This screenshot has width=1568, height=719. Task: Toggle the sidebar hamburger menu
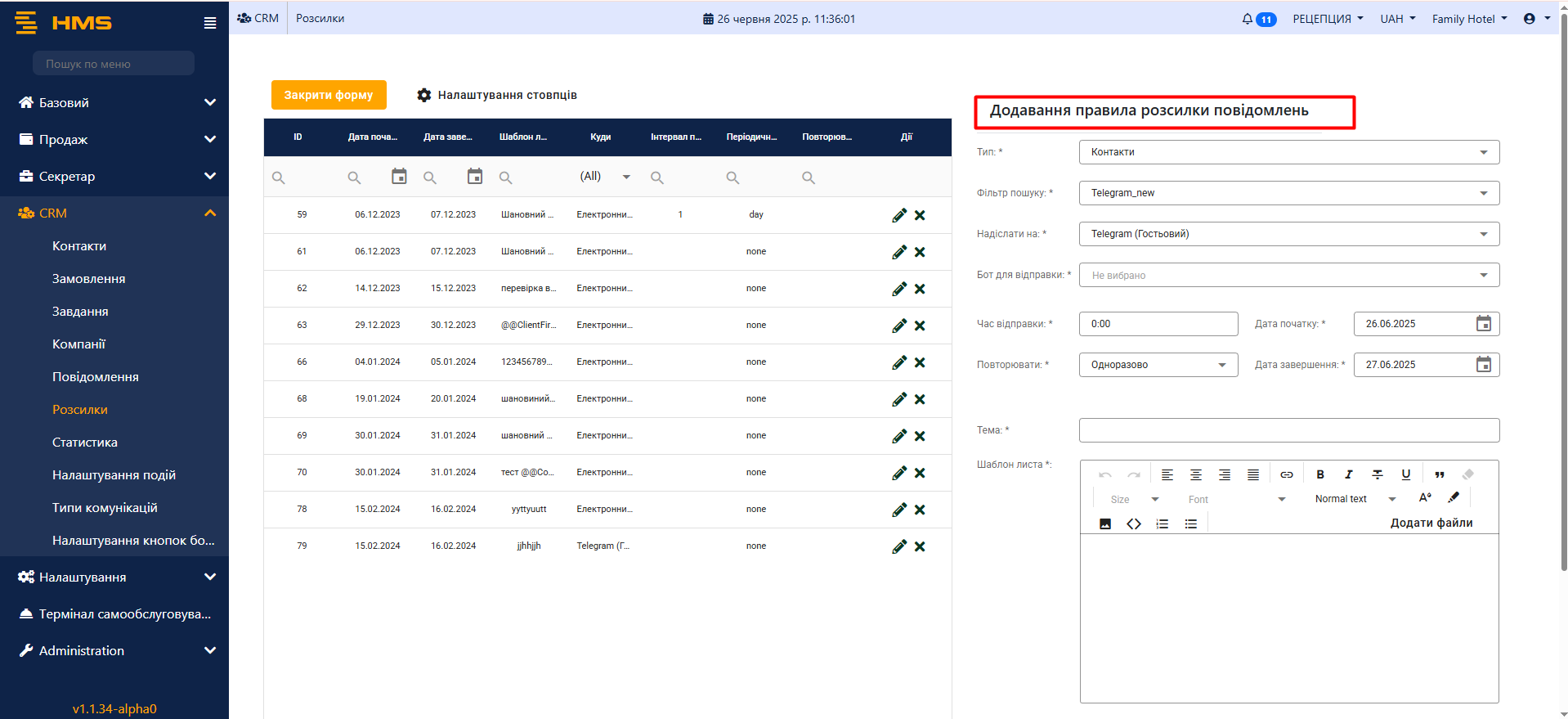[210, 23]
